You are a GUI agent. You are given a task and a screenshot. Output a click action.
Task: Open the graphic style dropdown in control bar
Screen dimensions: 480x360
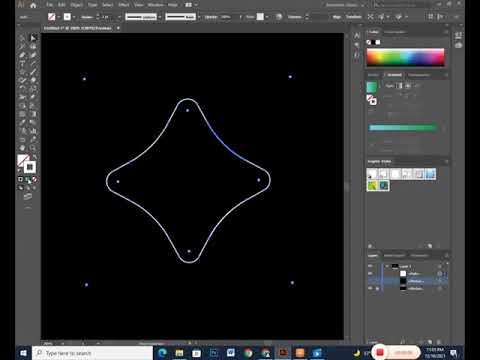pyautogui.click(x=267, y=17)
